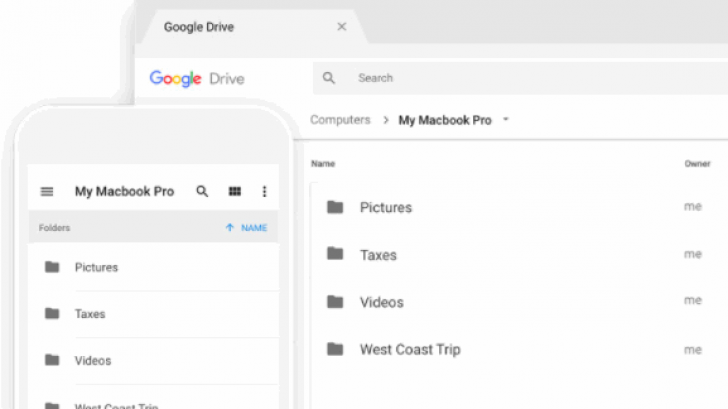The height and width of the screenshot is (409, 728).
Task: Click the sort arrow next to NAME
Action: pyautogui.click(x=229, y=227)
